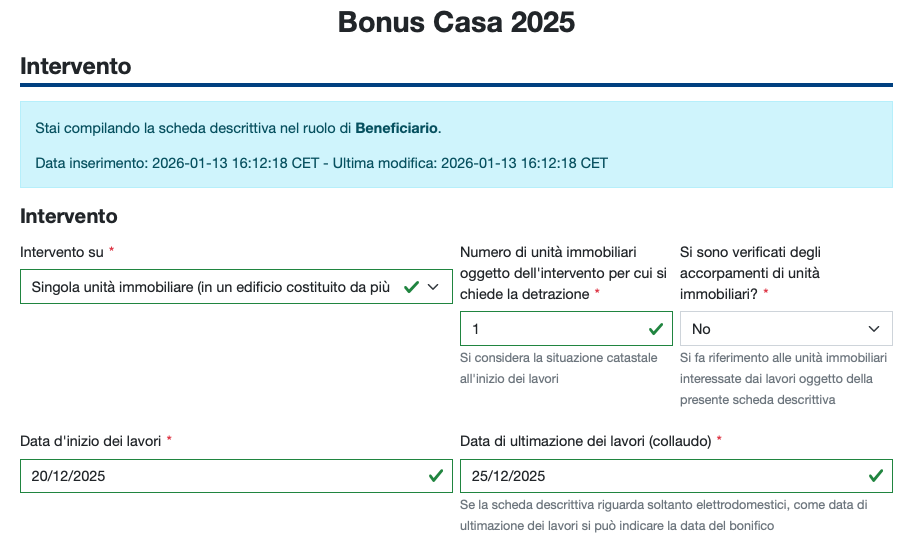The height and width of the screenshot is (539, 897).
Task: Open the accorpamenti dropdown chevron showing No
Action: [875, 329]
